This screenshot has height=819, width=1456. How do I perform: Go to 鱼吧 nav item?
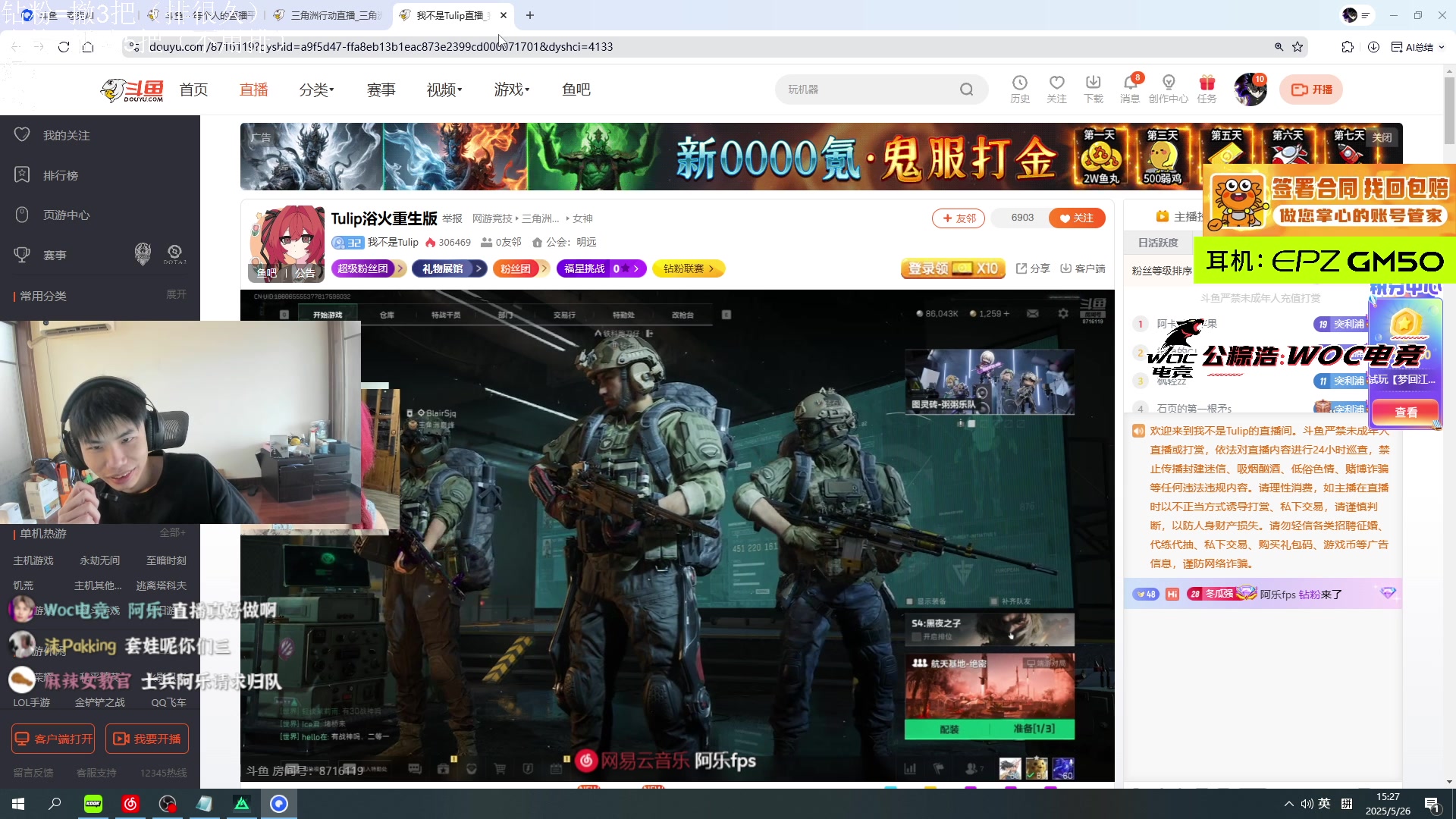(576, 89)
